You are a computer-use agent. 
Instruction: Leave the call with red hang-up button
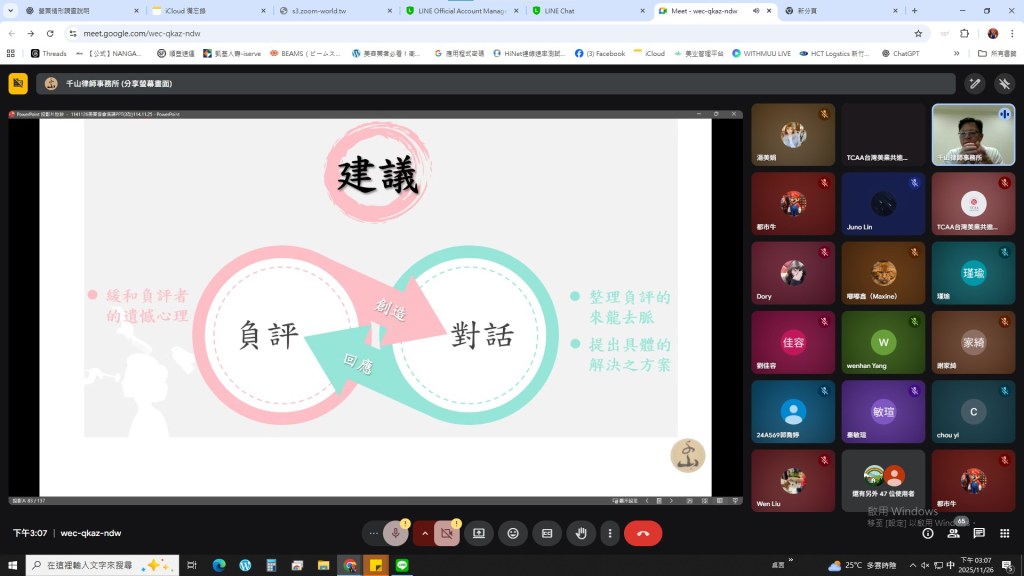(642, 533)
